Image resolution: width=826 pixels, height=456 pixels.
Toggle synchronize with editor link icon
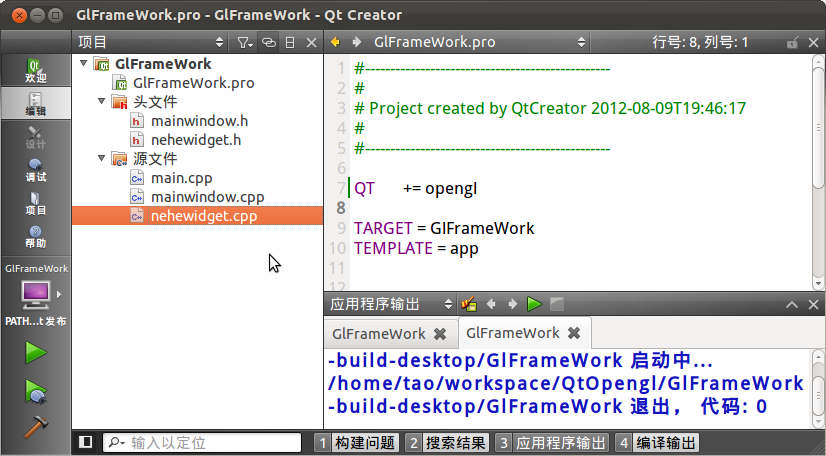[269, 43]
